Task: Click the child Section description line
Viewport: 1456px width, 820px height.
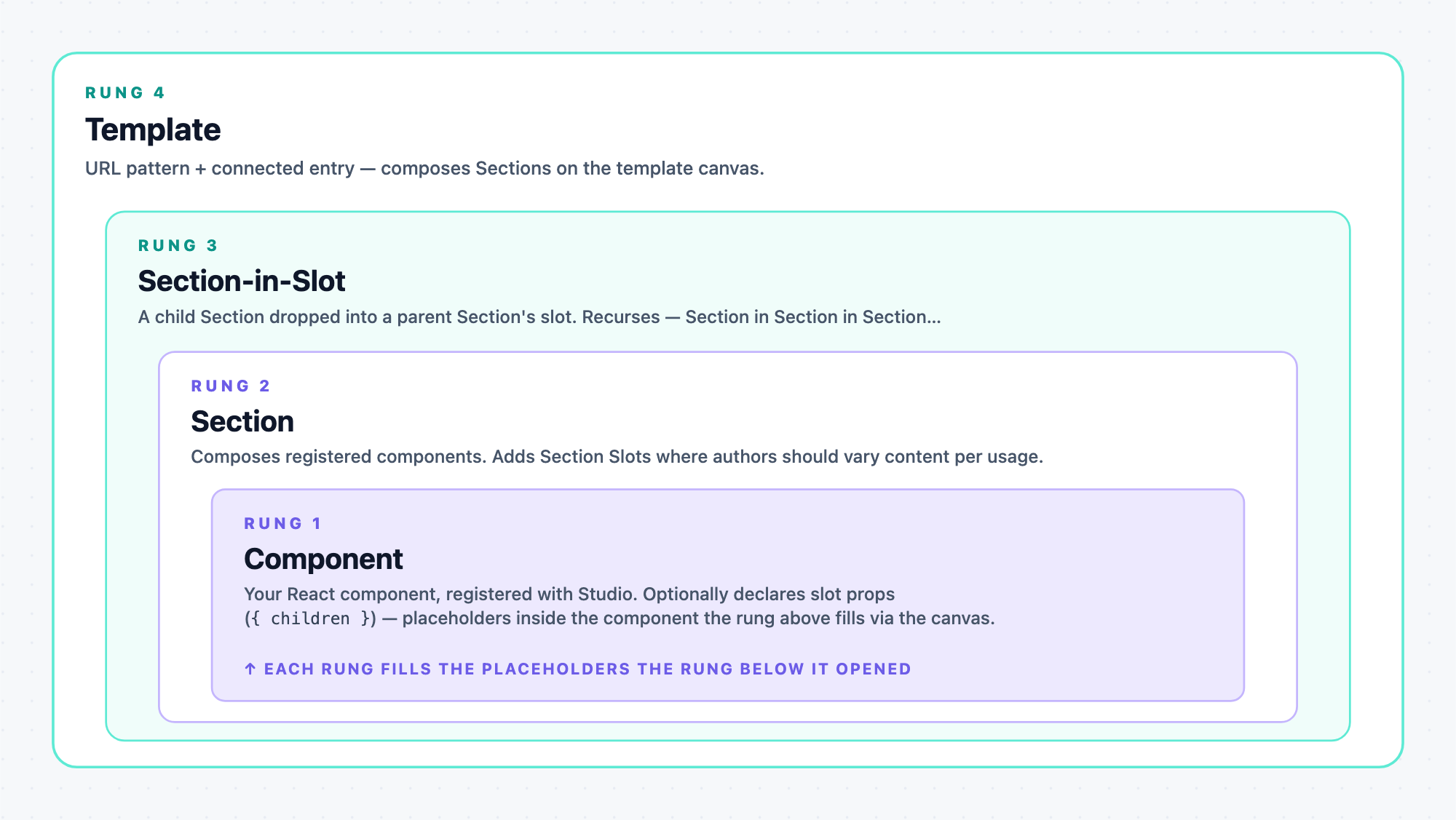Action: click(539, 317)
